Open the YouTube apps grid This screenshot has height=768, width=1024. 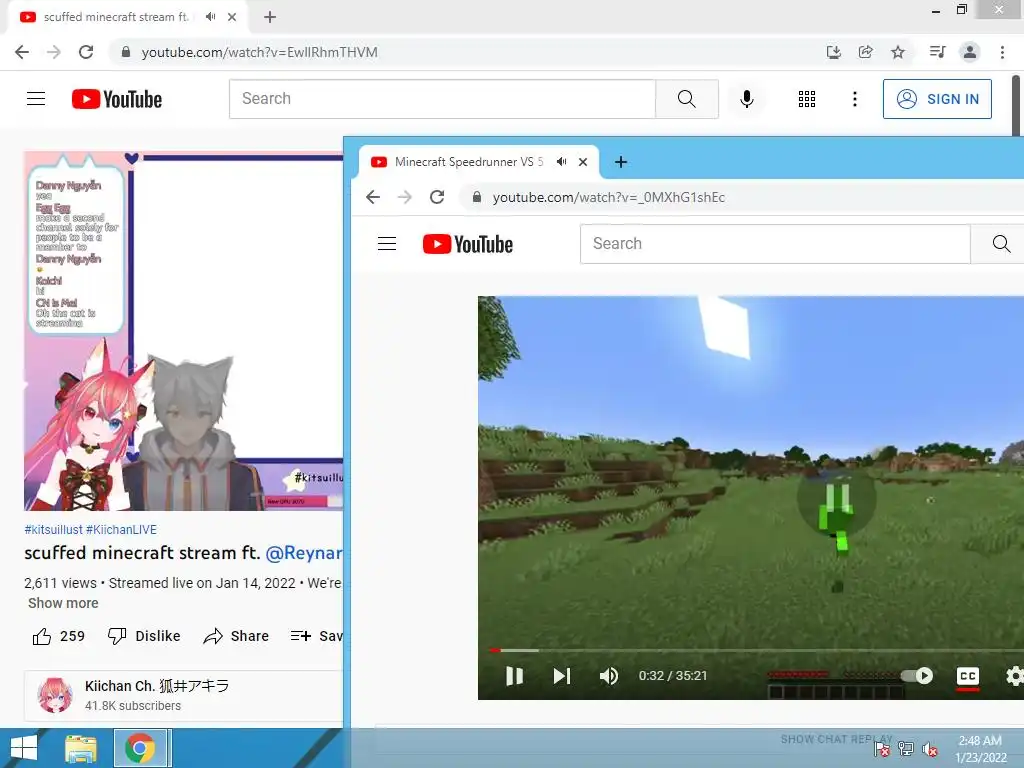click(807, 99)
